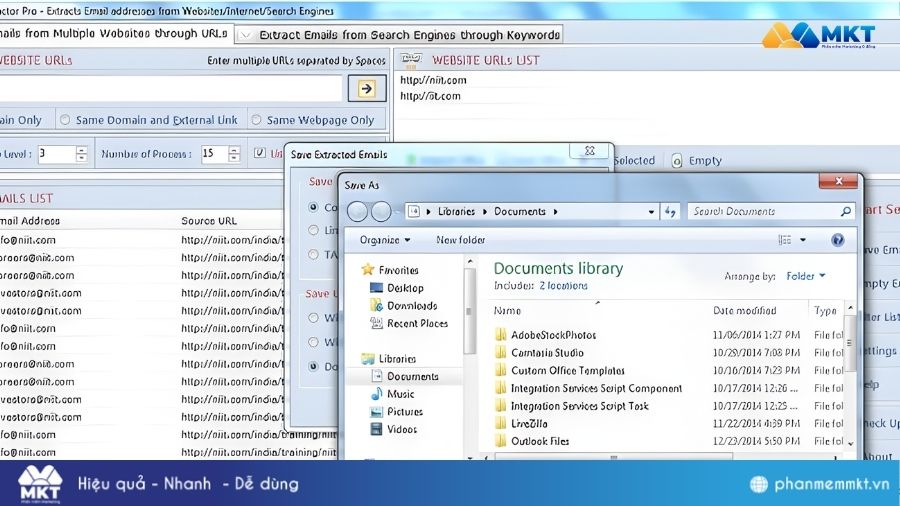The image size is (900, 506).
Task: Click in the Website URLs input field
Action: click(171, 88)
